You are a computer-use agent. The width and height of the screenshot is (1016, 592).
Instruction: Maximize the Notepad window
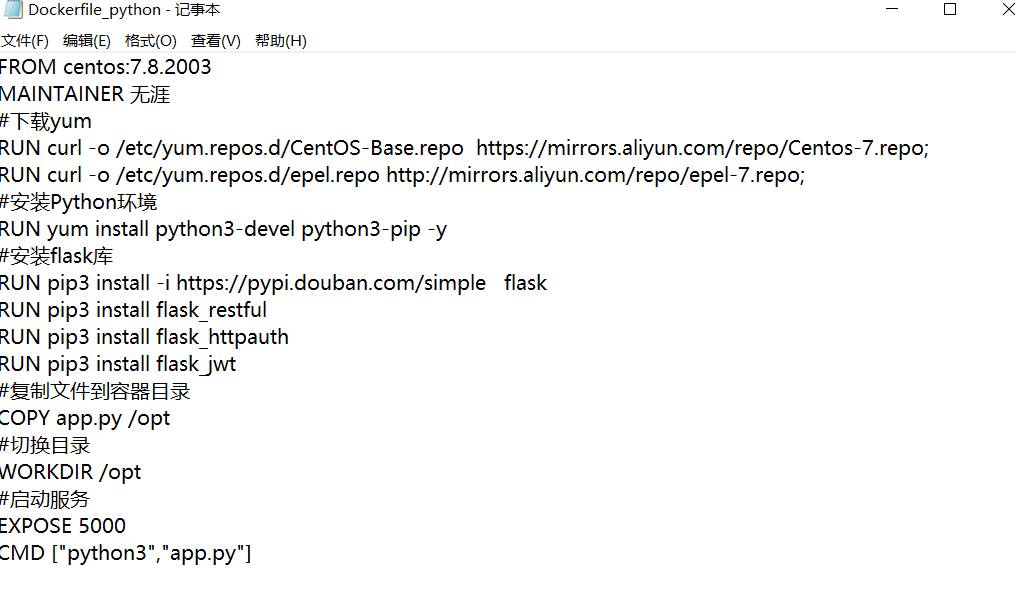click(x=950, y=10)
